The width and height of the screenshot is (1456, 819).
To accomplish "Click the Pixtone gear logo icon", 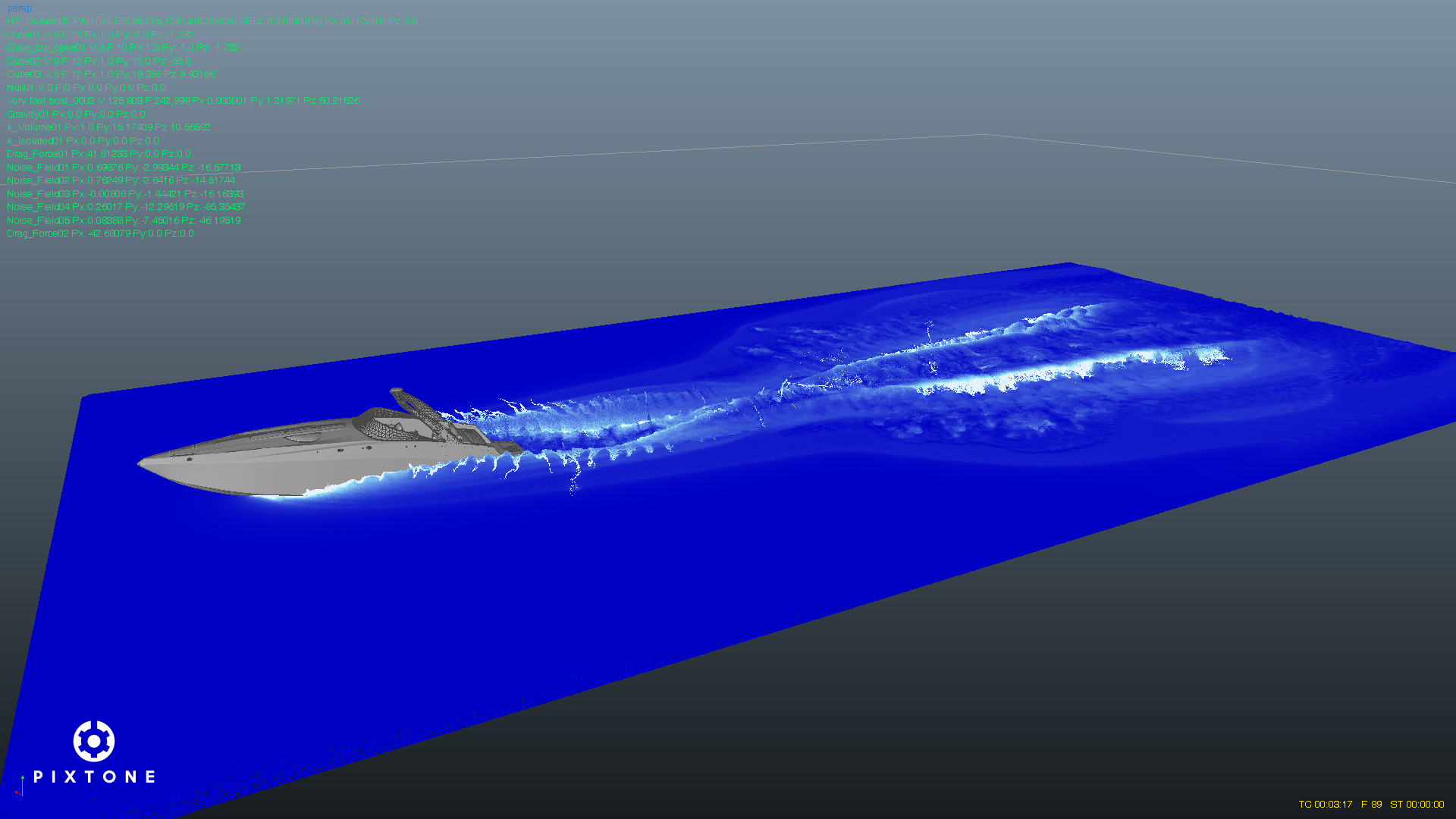I will (x=94, y=741).
